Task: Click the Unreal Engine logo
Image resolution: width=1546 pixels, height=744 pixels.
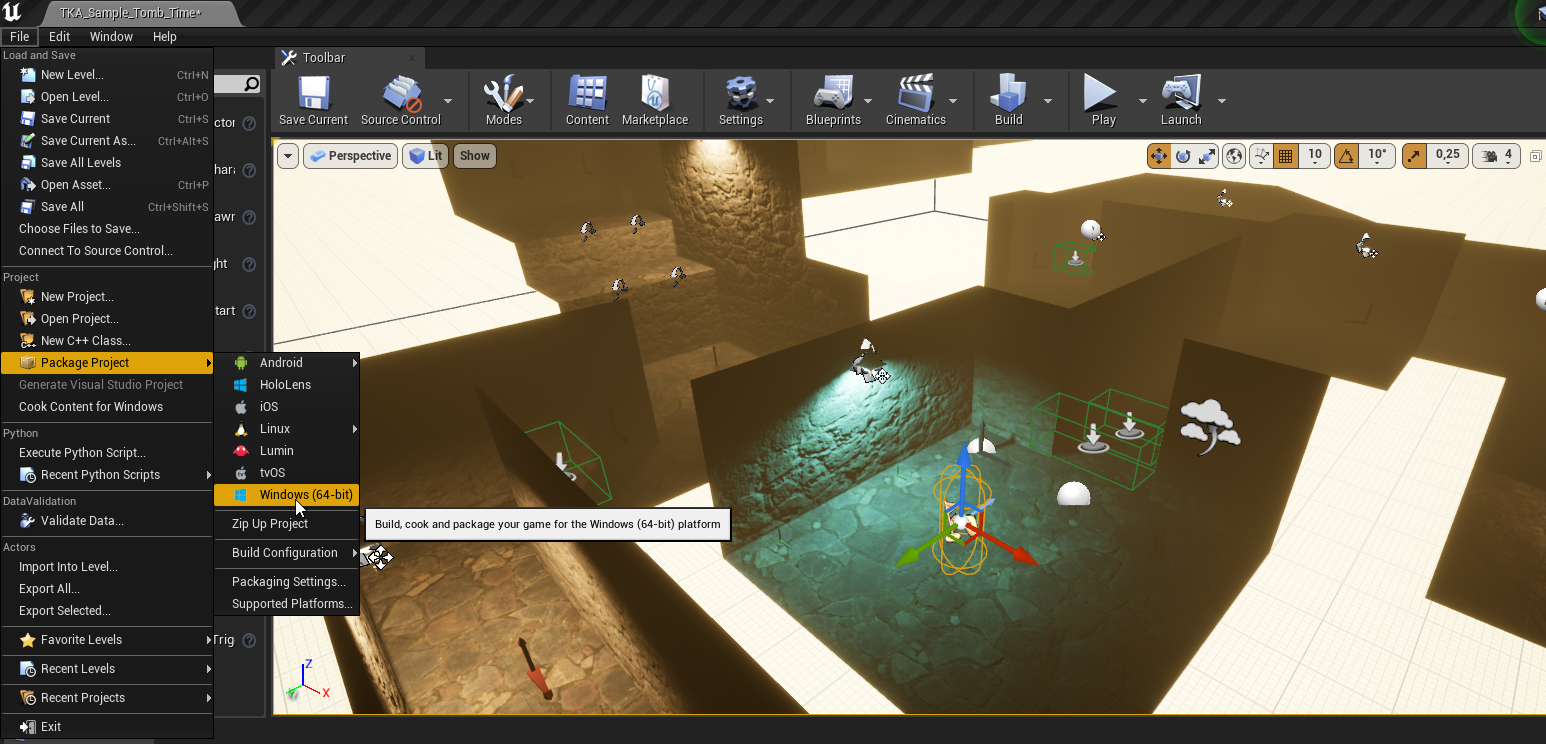Action: coord(13,13)
